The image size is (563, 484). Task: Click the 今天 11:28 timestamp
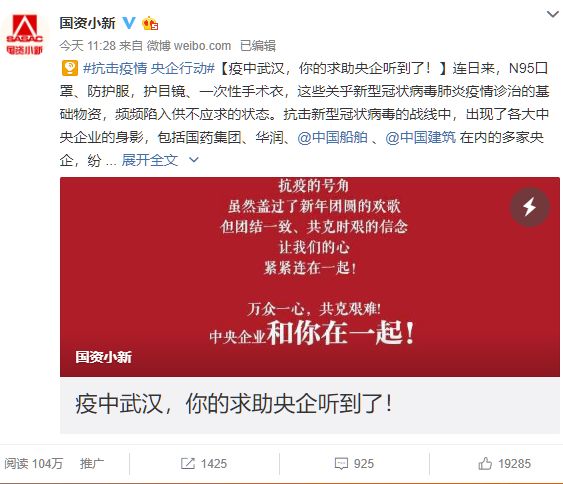pos(88,46)
